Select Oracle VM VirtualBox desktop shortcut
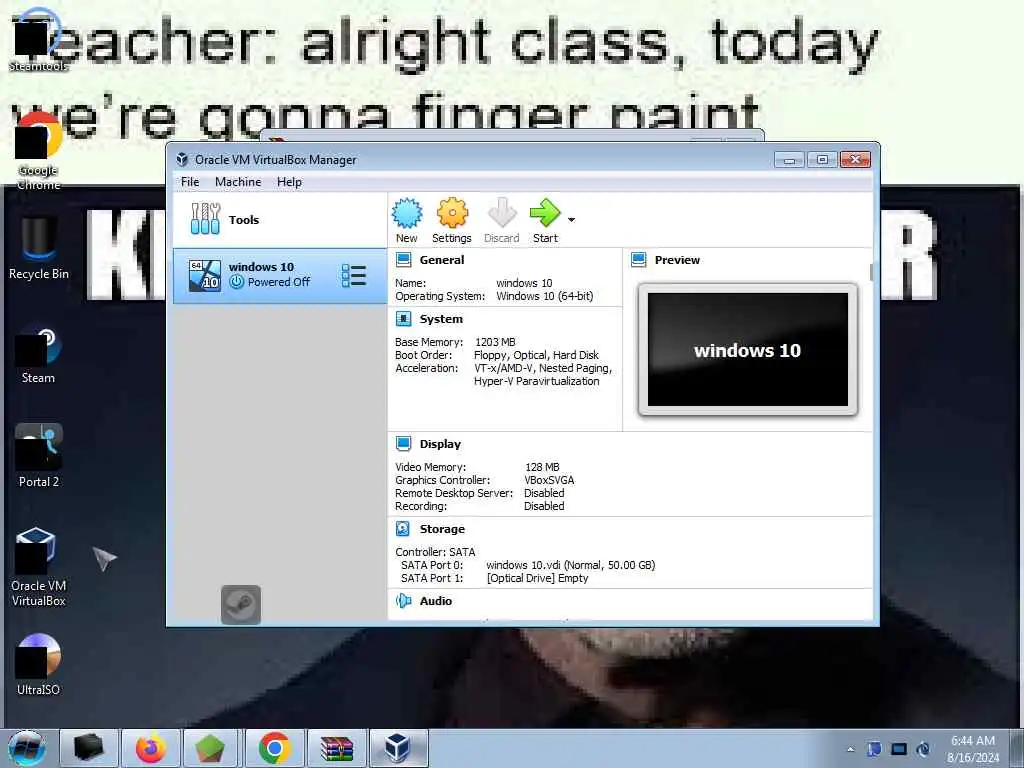This screenshot has height=768, width=1024. point(39,567)
